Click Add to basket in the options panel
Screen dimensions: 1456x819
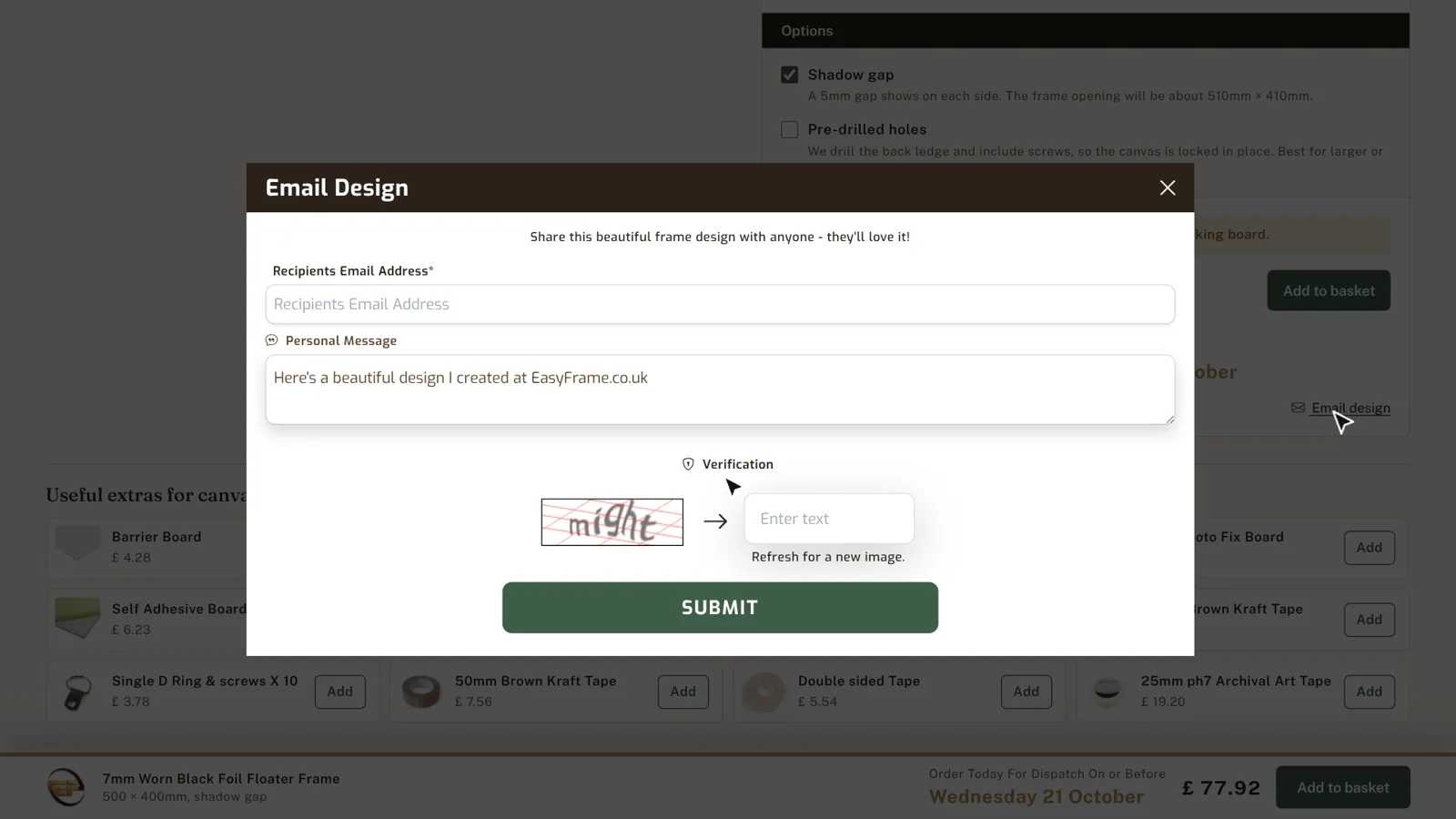click(1329, 290)
